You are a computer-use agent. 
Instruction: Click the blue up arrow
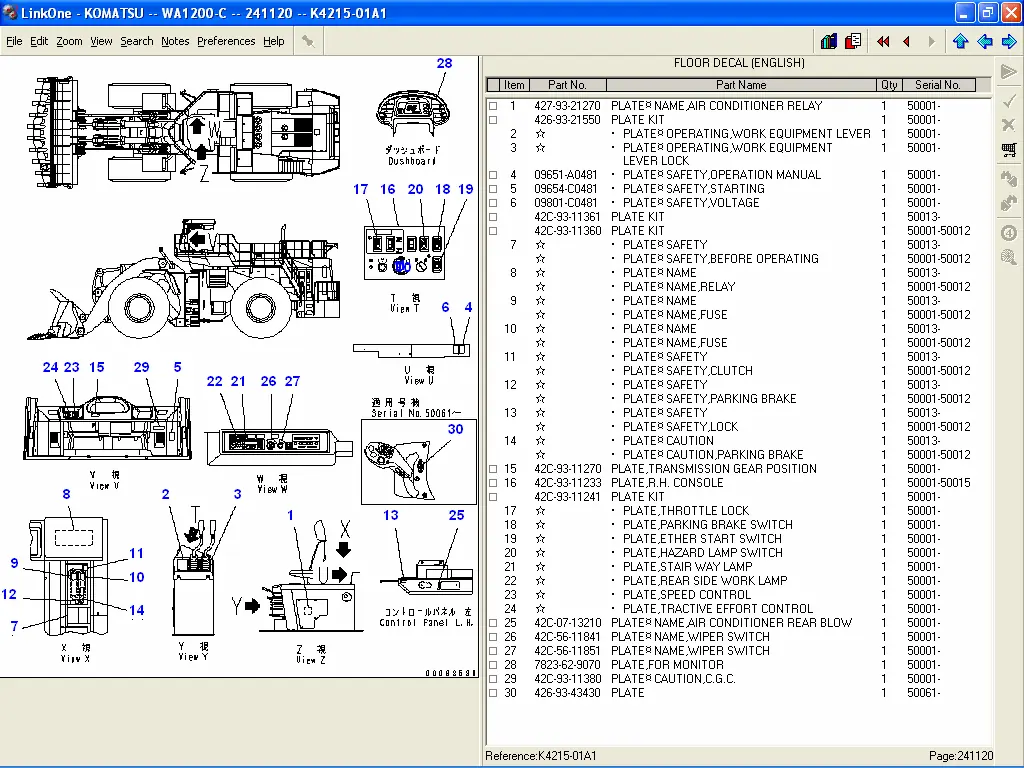[960, 42]
